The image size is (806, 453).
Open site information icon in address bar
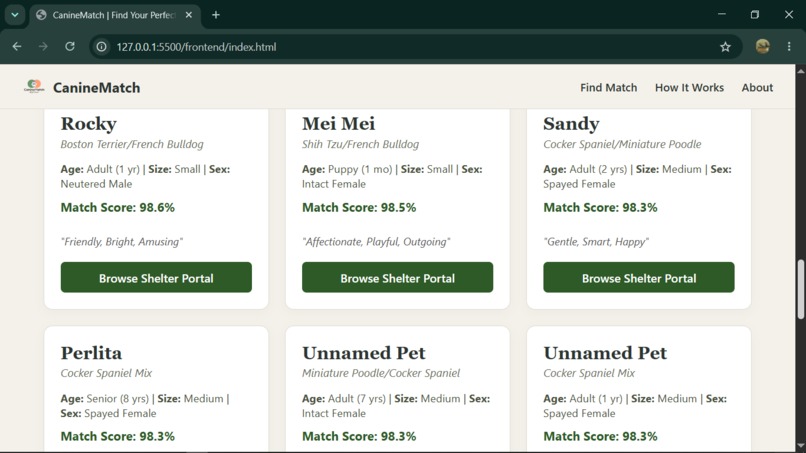click(102, 47)
